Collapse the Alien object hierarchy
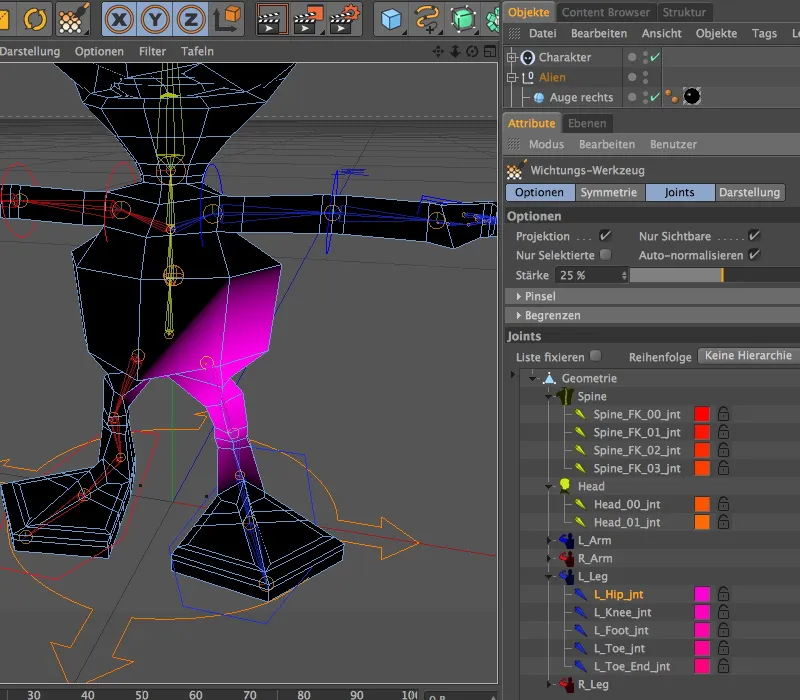 coord(512,78)
